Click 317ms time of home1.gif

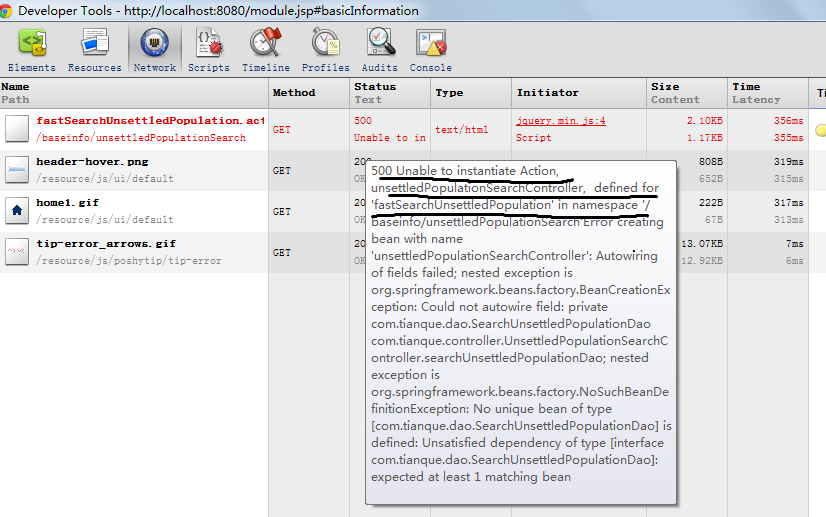pos(789,203)
